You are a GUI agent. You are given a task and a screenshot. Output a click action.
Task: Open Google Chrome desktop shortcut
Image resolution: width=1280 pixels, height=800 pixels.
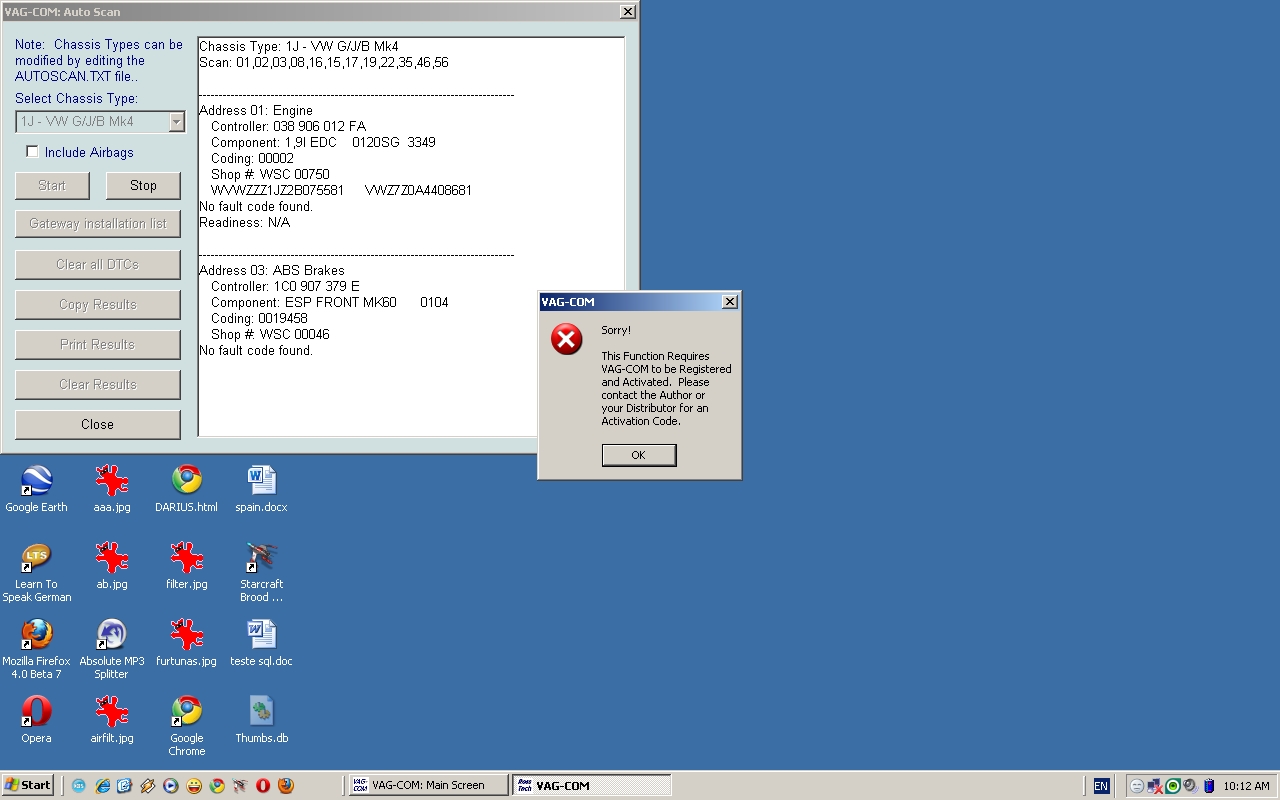(186, 726)
